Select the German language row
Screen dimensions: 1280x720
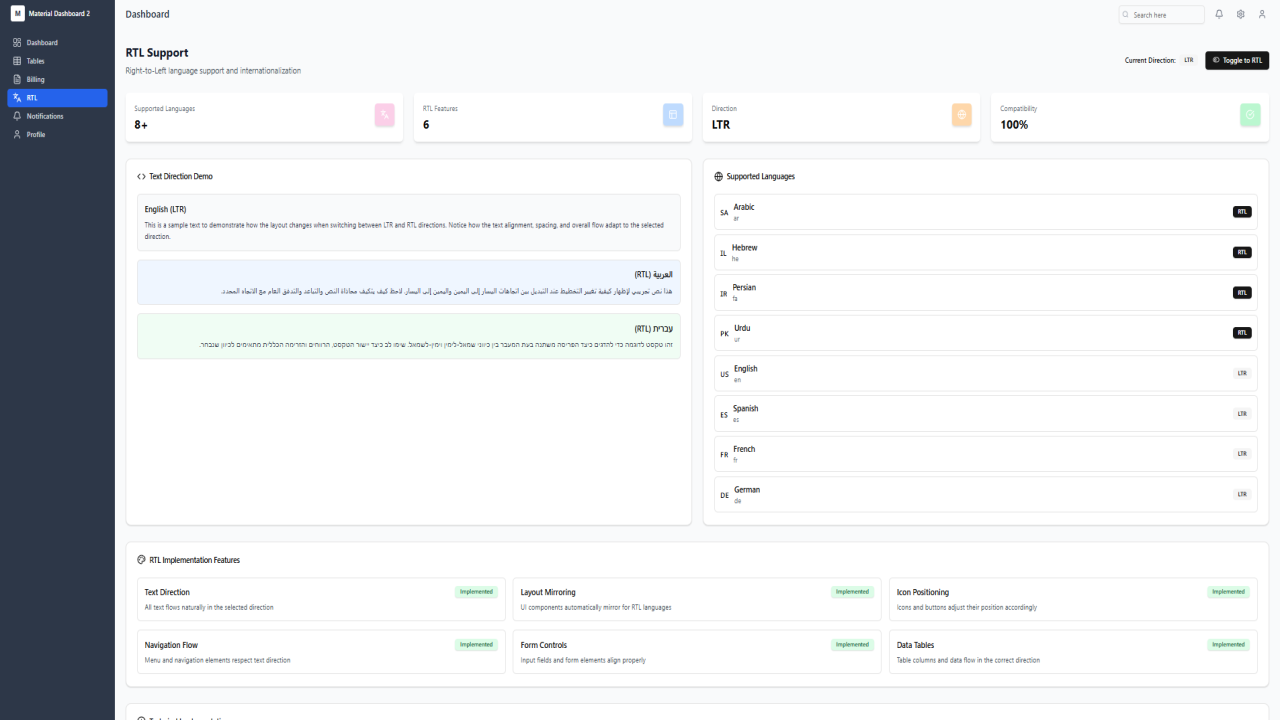tap(985, 494)
